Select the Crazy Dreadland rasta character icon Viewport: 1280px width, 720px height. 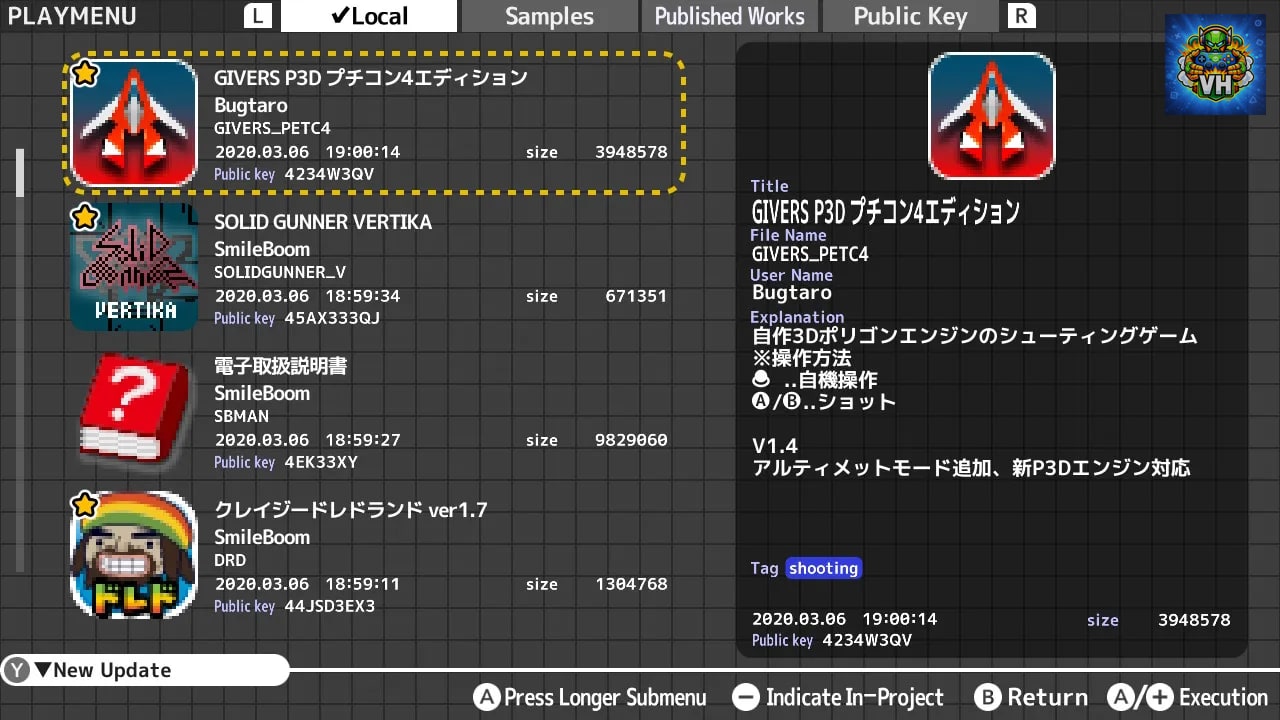134,555
